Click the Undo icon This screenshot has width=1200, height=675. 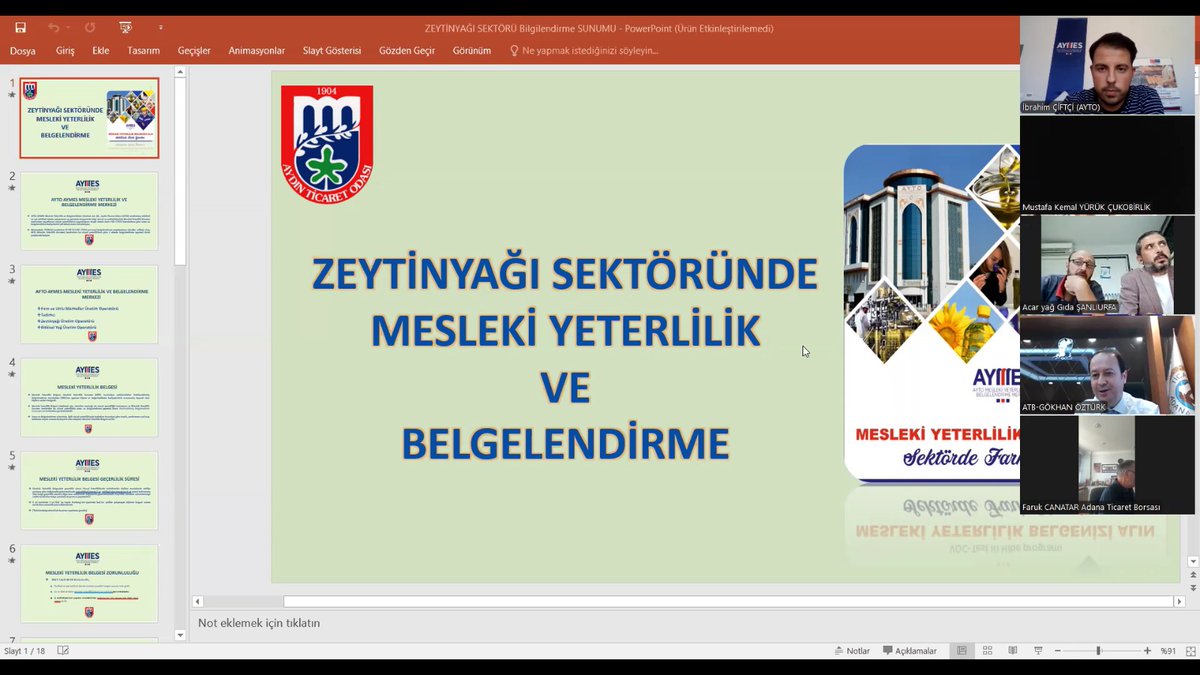pos(53,27)
